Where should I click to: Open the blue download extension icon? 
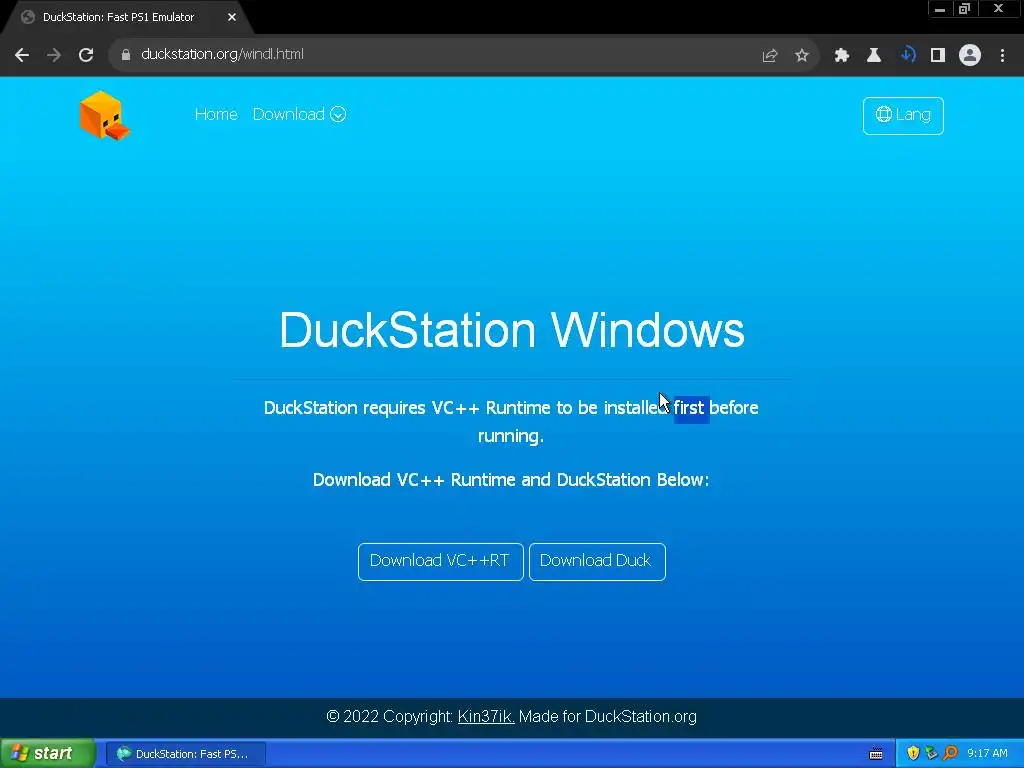[x=907, y=55]
